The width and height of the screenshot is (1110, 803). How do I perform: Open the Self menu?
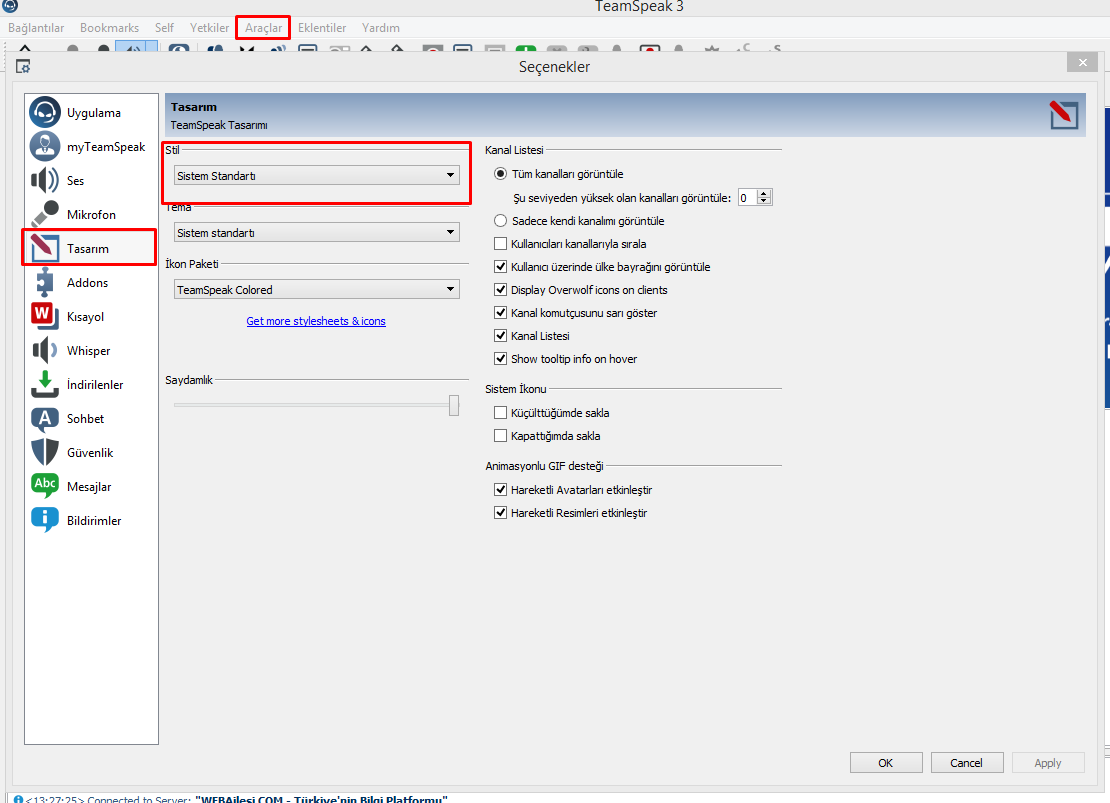click(x=164, y=28)
